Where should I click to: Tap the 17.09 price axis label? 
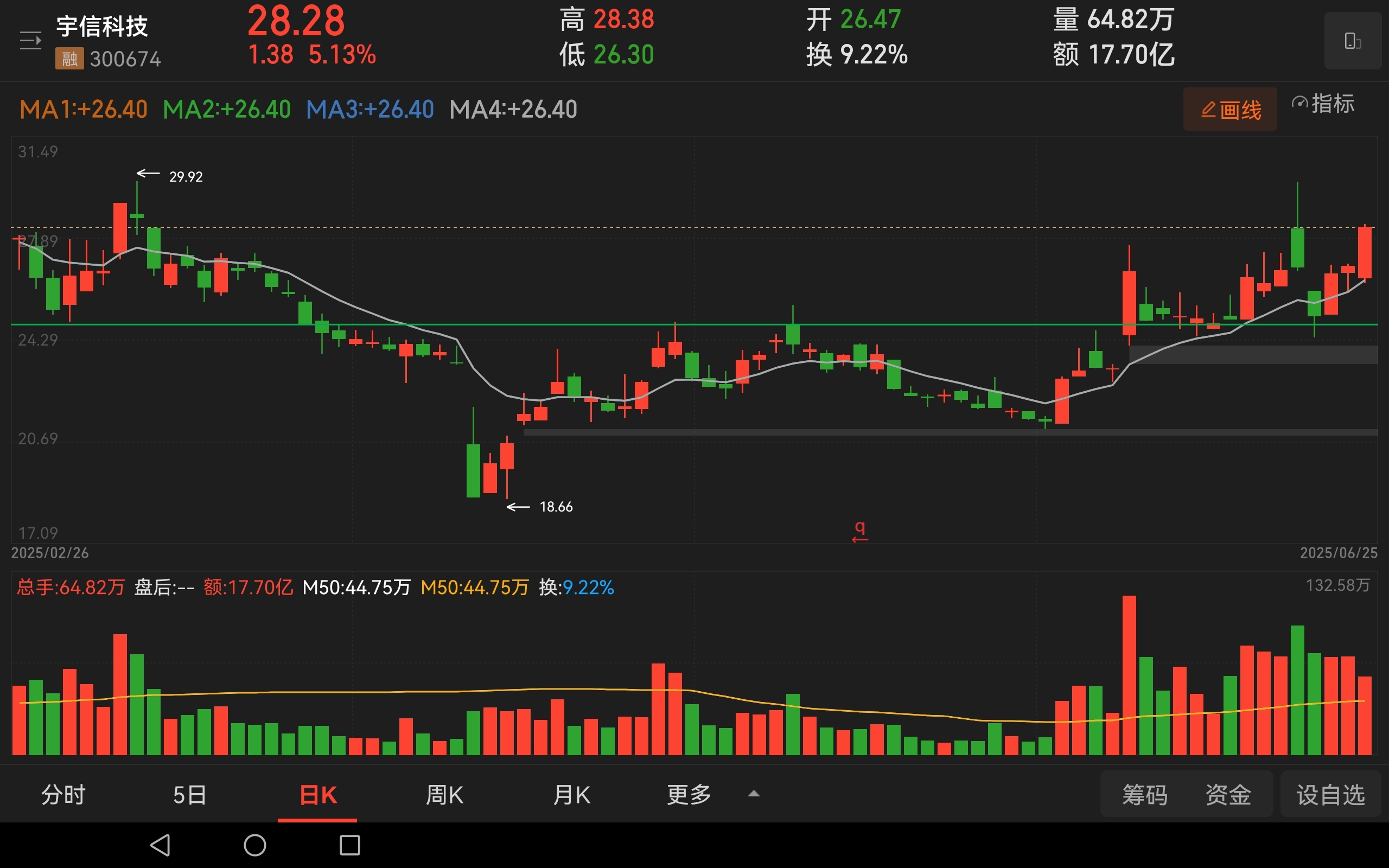38,533
